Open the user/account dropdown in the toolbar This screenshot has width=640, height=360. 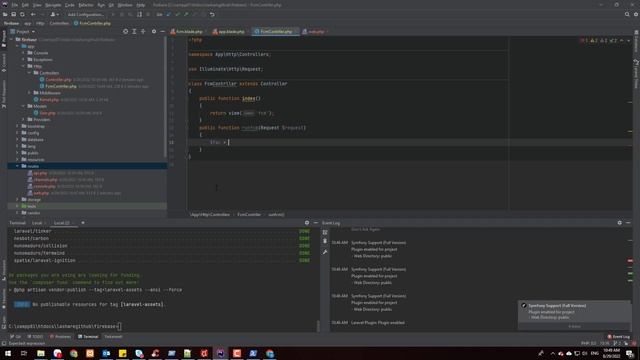(54, 14)
